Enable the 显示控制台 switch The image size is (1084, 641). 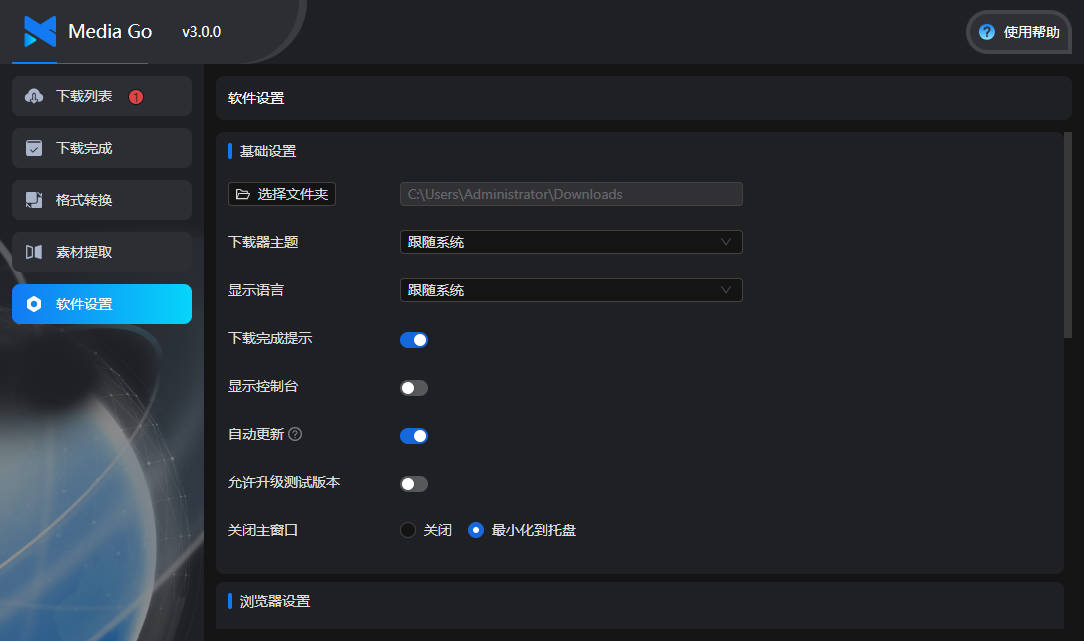[414, 388]
